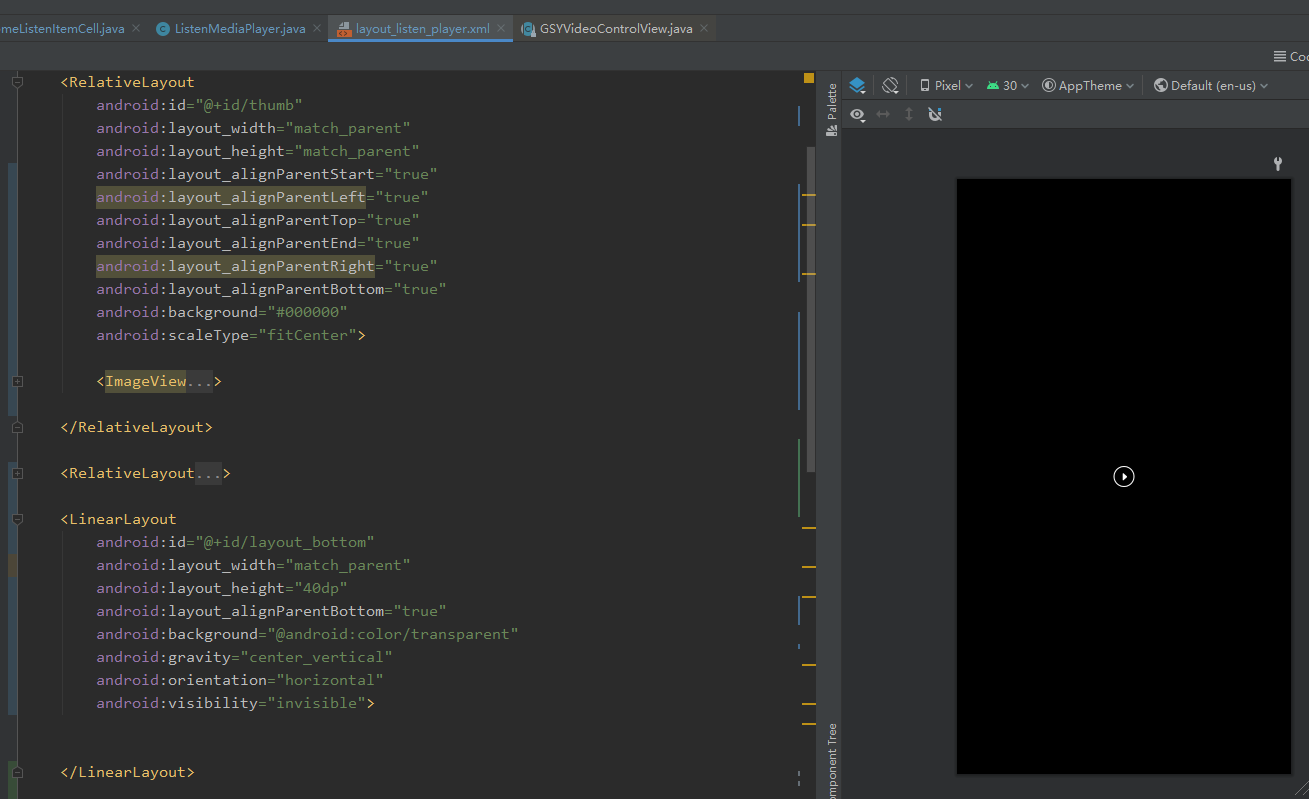Collapse the thumb RelativeLayout fold marker

(17, 82)
